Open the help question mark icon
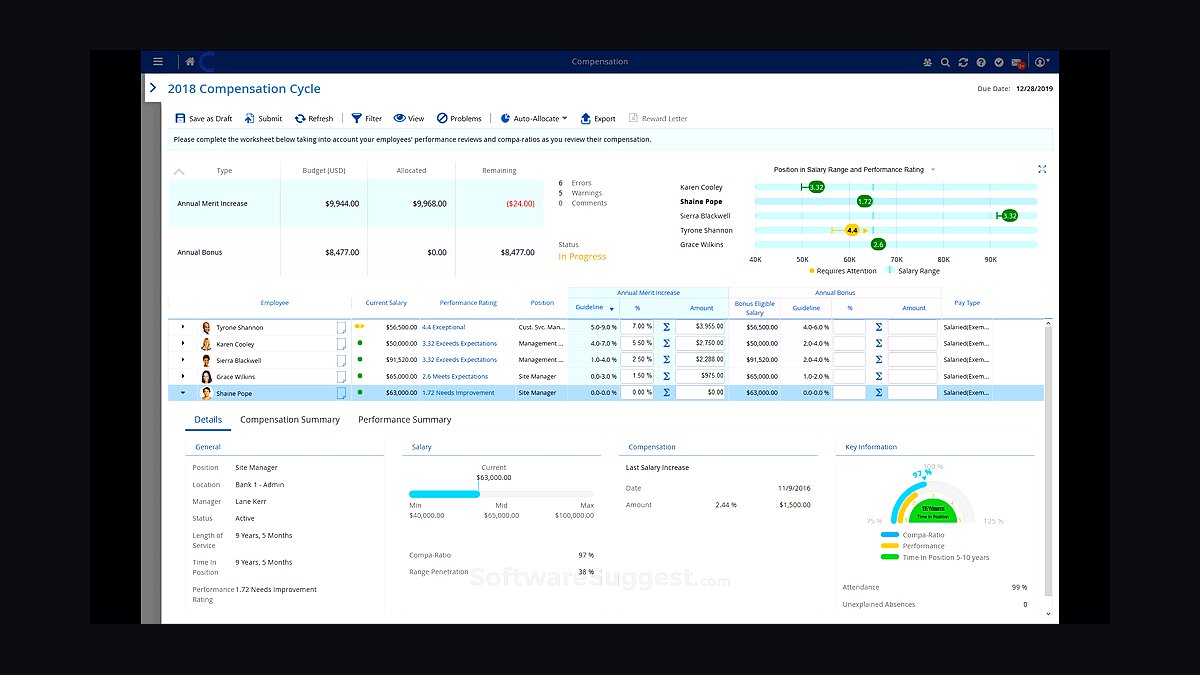The image size is (1200, 675). coord(981,62)
